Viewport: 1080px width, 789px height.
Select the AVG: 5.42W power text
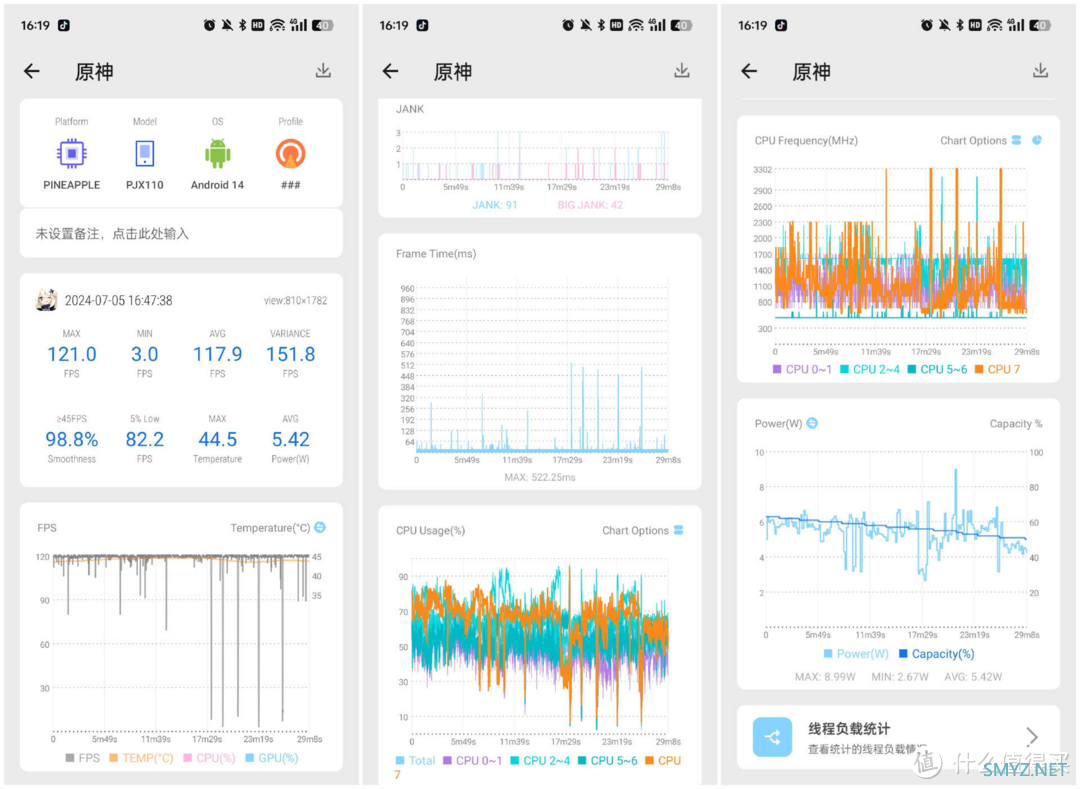pyautogui.click(x=973, y=677)
